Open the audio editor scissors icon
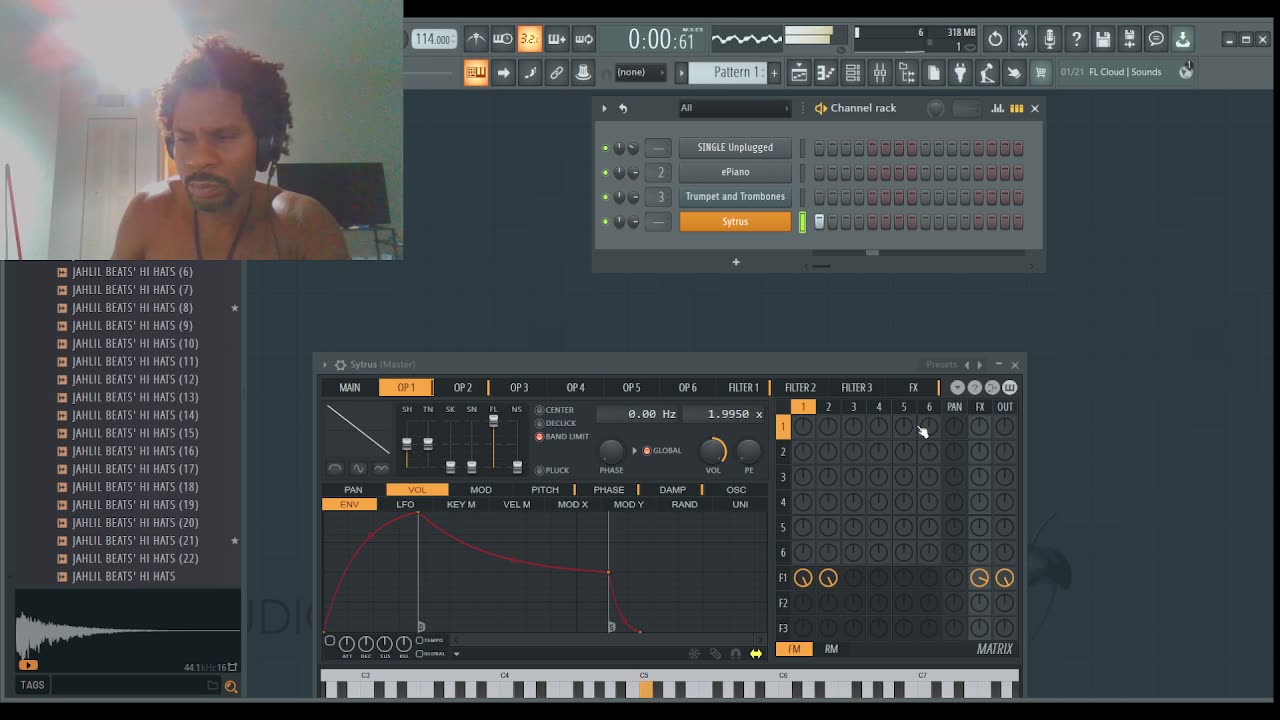 pos(1023,39)
